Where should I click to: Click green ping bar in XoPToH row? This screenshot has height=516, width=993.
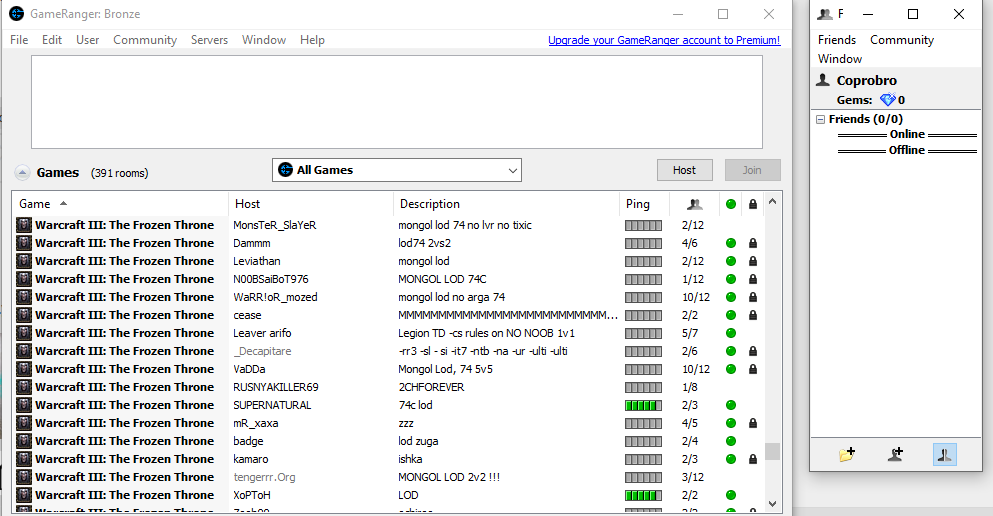pos(643,495)
